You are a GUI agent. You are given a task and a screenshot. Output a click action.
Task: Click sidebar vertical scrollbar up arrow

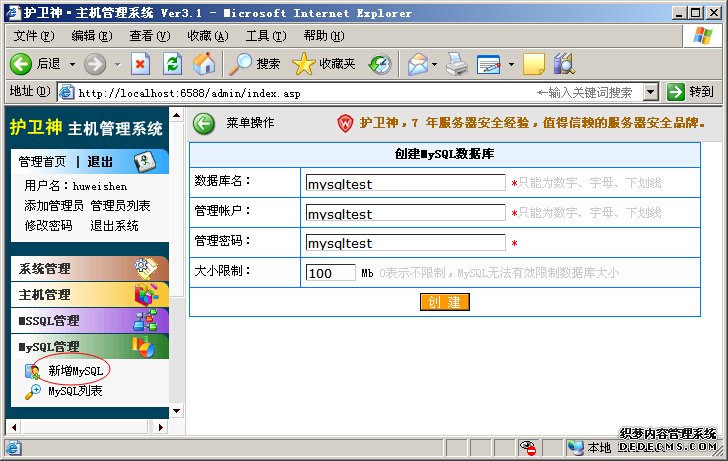point(177,115)
